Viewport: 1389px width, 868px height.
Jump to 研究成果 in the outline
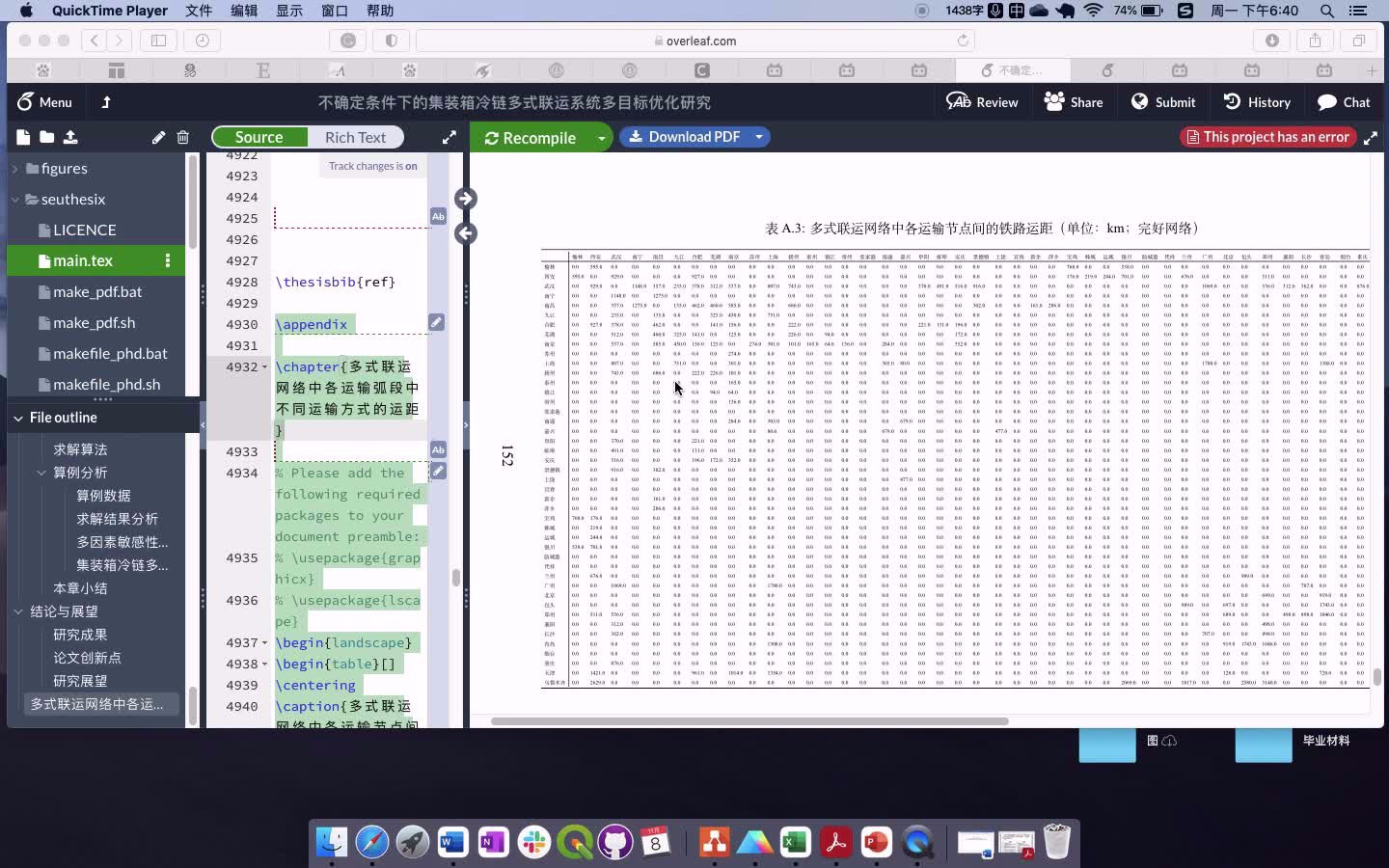tap(80, 635)
